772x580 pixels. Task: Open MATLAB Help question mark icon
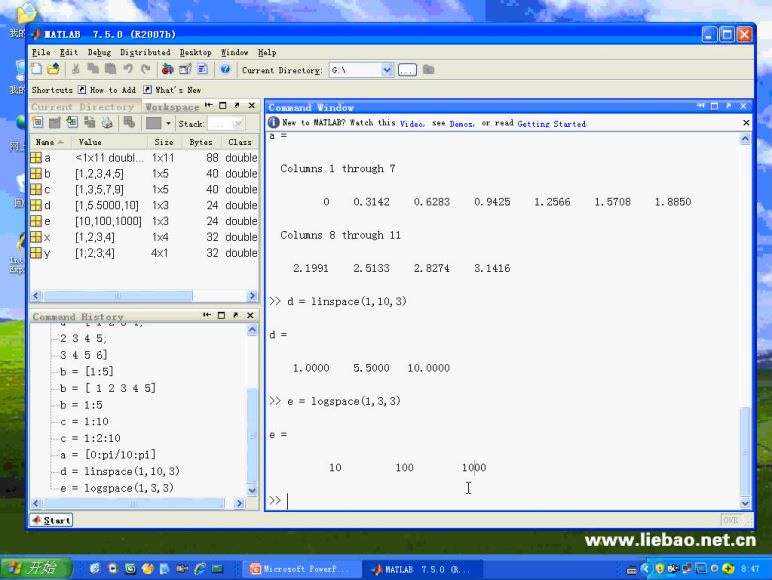tap(225, 69)
